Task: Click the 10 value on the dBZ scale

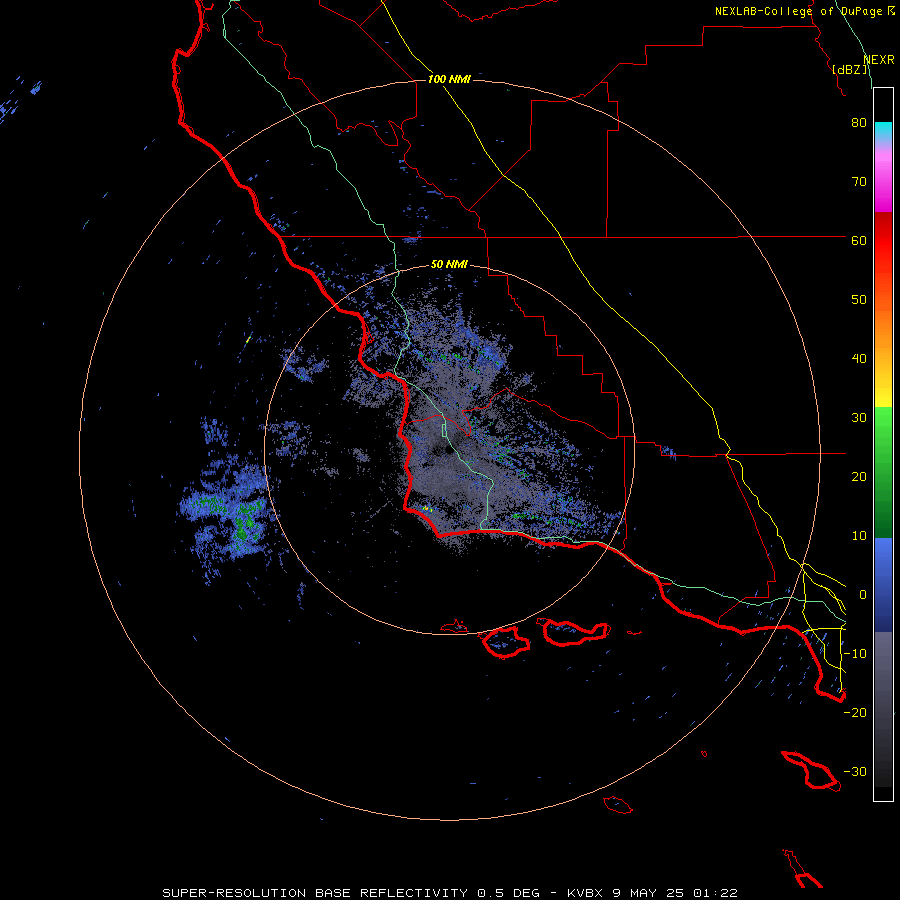Action: (x=859, y=536)
